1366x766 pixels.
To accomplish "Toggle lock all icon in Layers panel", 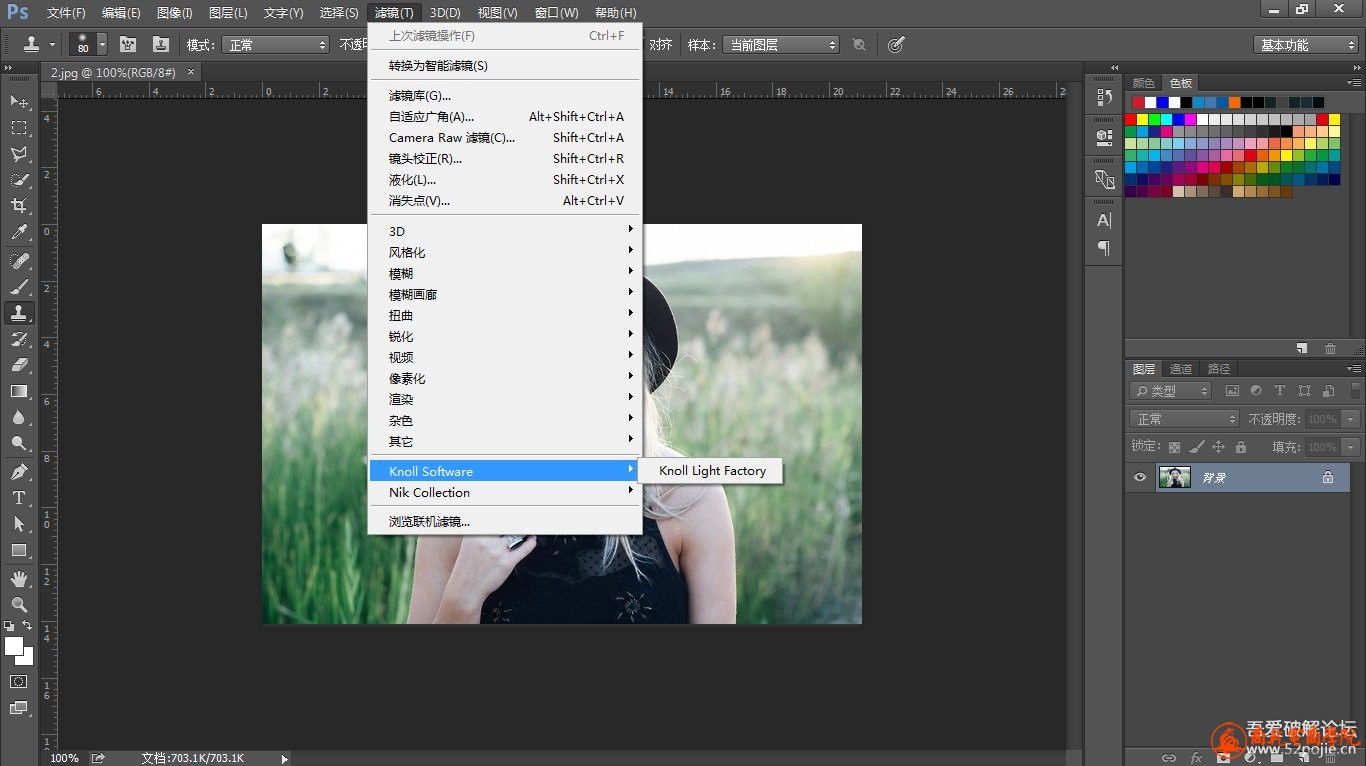I will pyautogui.click(x=1241, y=447).
